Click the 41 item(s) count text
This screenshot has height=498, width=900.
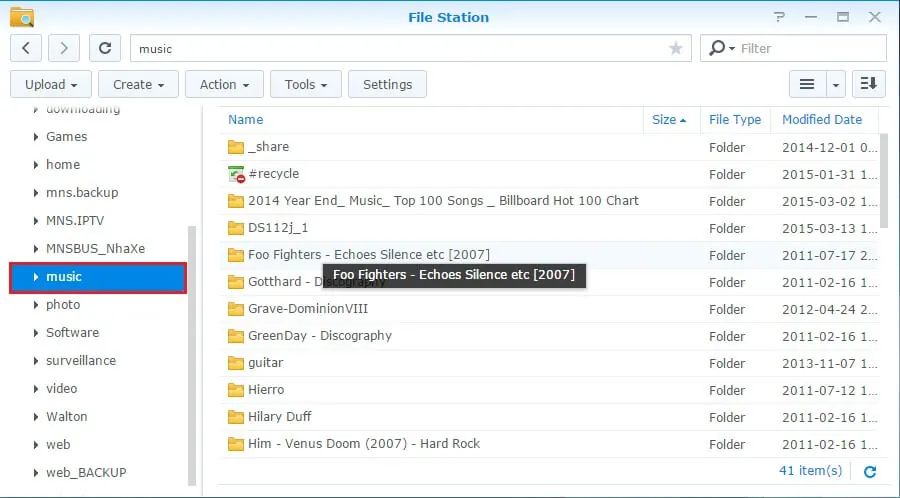coord(810,470)
